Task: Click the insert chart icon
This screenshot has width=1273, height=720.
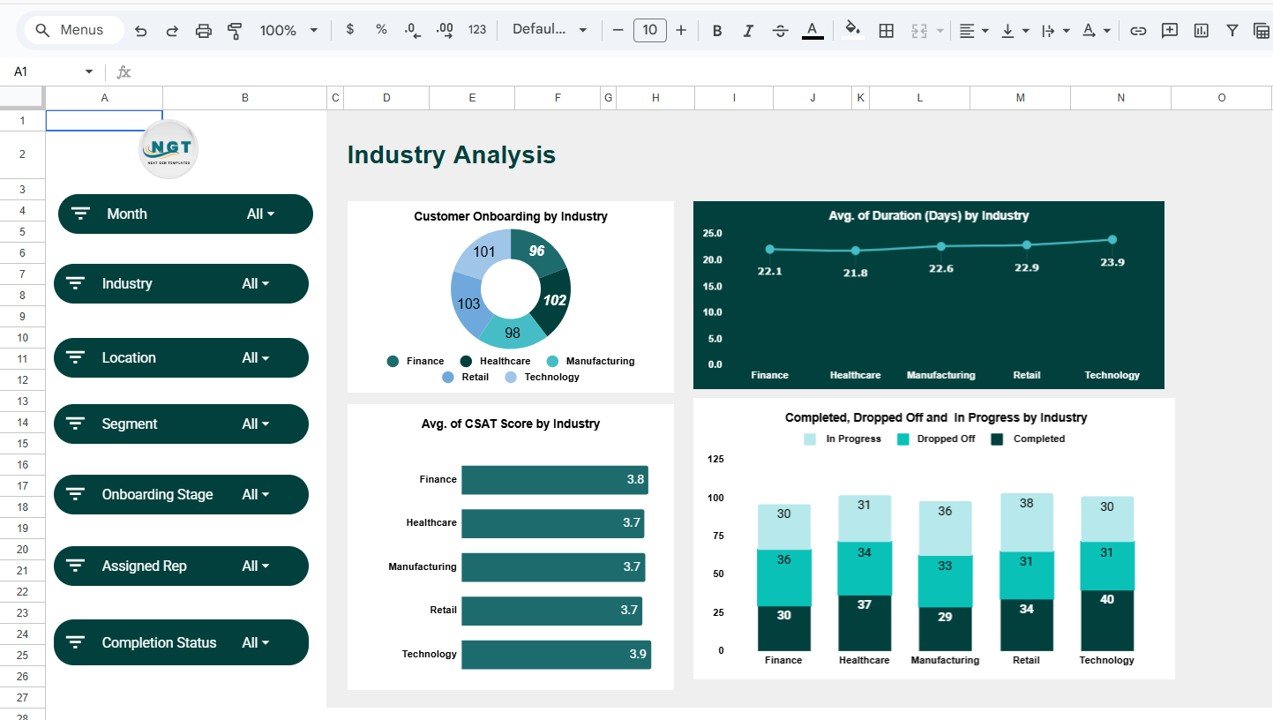Action: click(1201, 30)
